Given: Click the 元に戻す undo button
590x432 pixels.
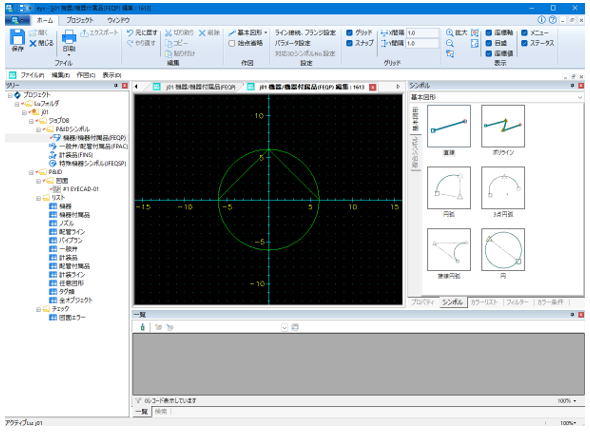Looking at the screenshot, I should click(x=142, y=33).
